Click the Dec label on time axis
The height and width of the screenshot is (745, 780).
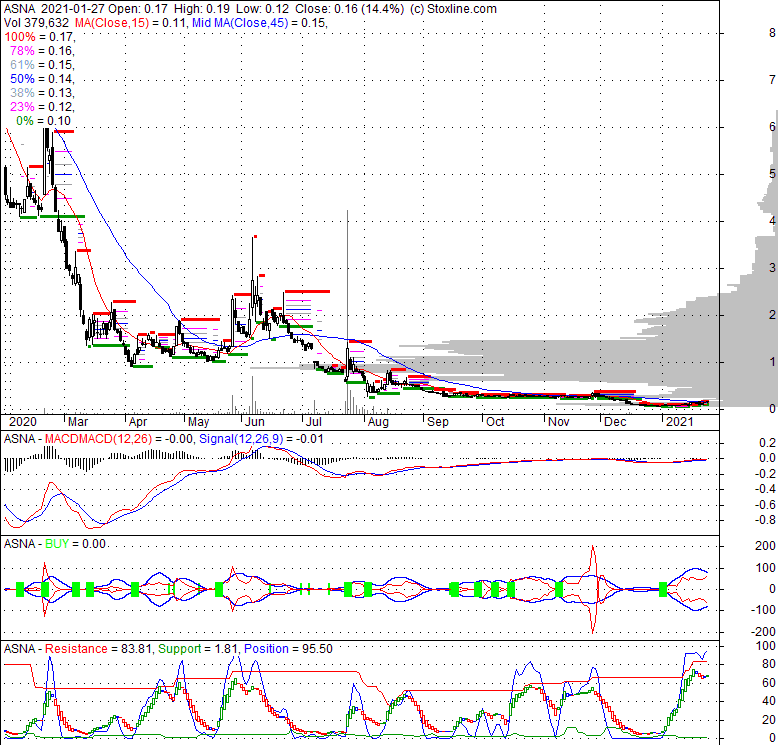point(615,422)
